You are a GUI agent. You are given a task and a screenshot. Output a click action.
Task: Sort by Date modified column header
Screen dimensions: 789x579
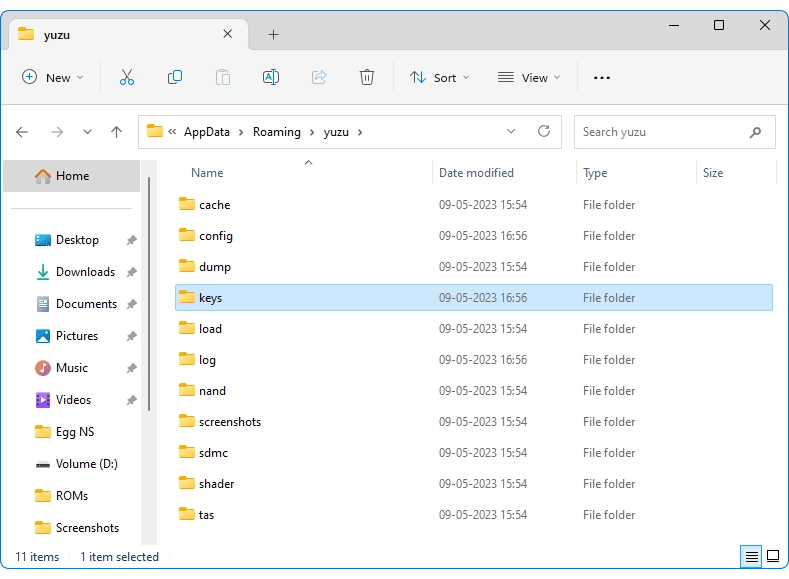[504, 173]
